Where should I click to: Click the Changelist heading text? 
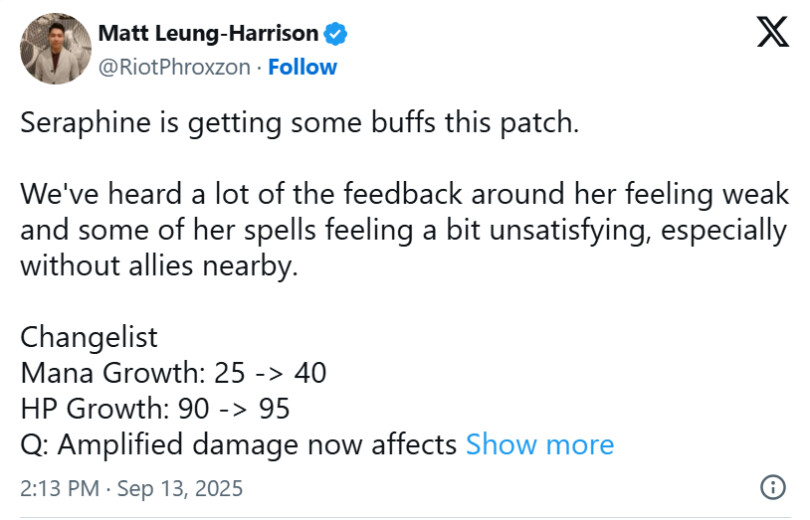click(x=89, y=336)
